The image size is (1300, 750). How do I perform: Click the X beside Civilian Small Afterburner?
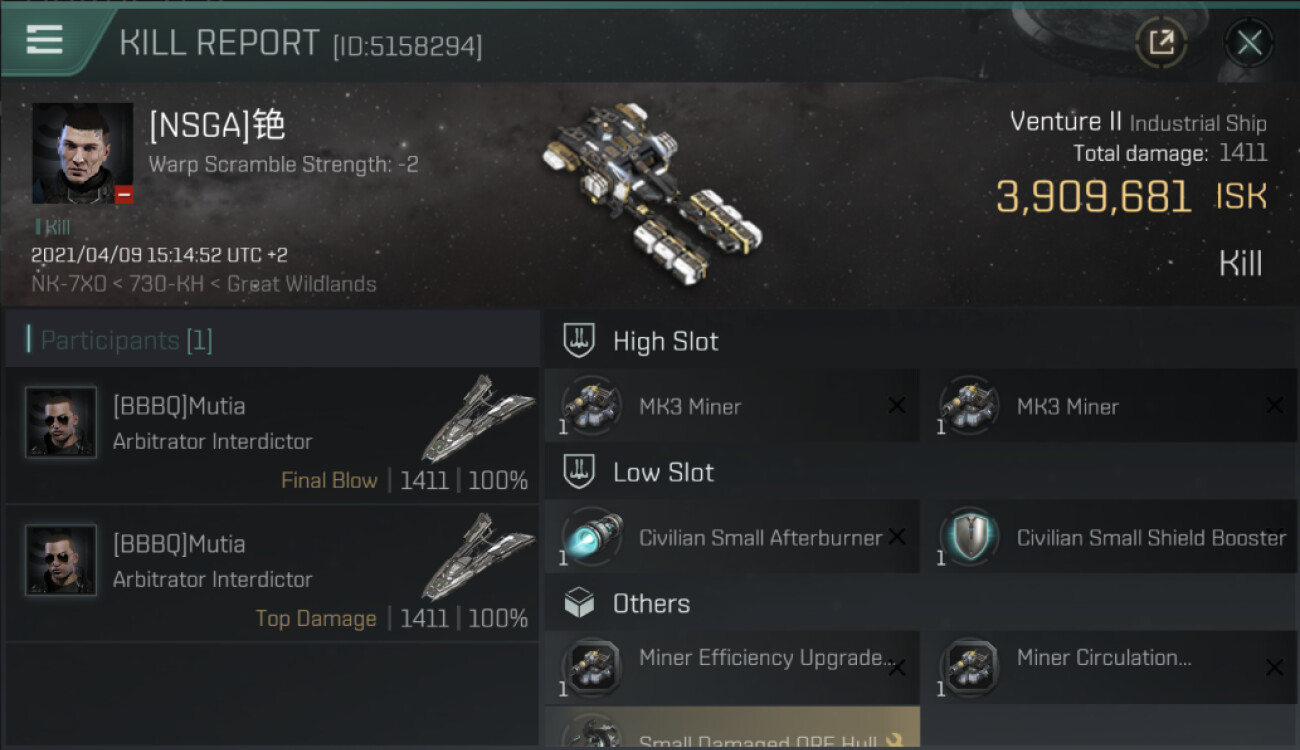pyautogui.click(x=897, y=537)
